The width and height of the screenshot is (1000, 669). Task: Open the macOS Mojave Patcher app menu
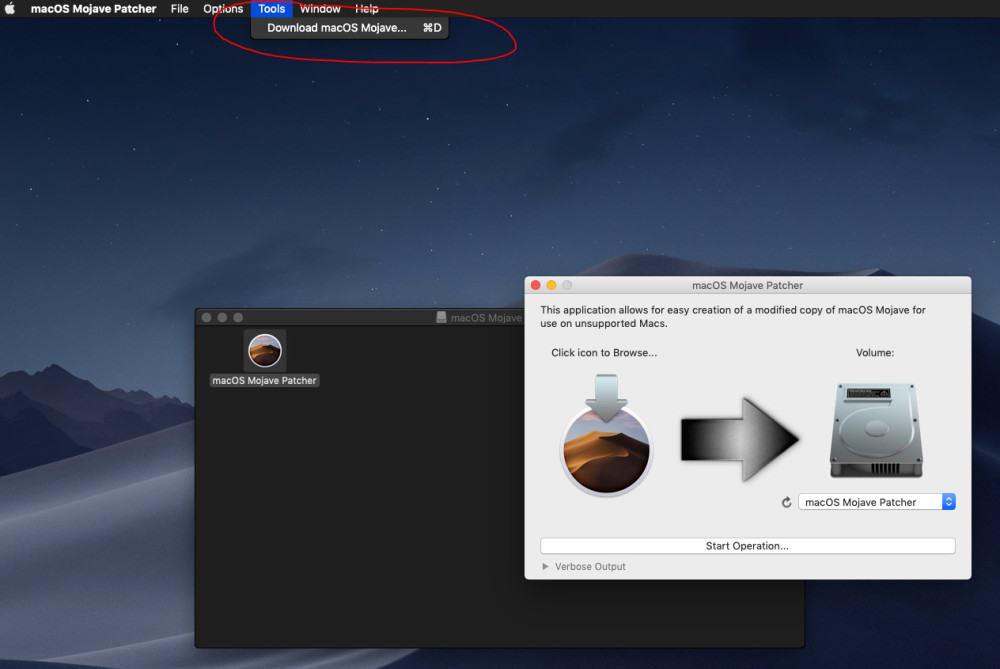pyautogui.click(x=93, y=9)
